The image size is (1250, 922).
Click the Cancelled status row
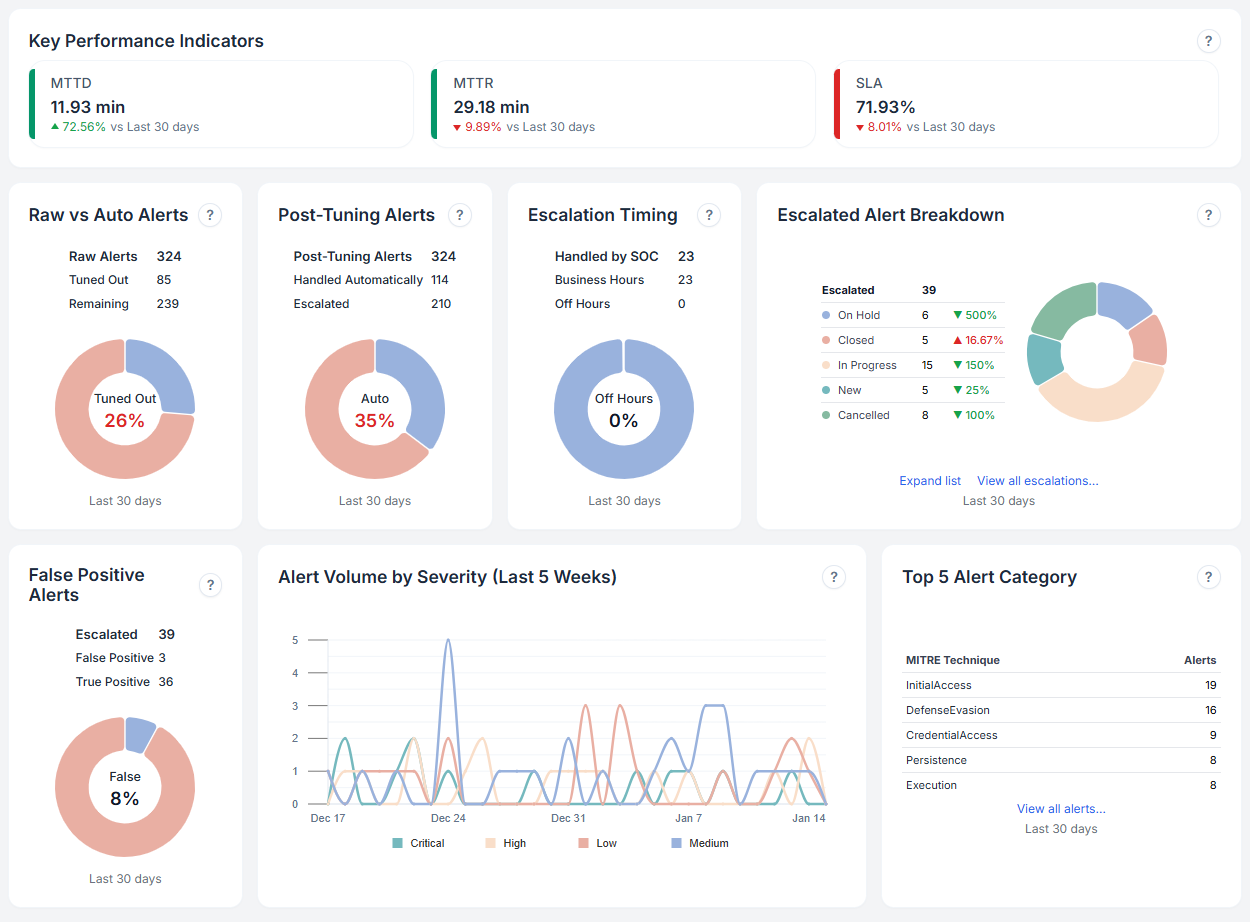[913, 415]
